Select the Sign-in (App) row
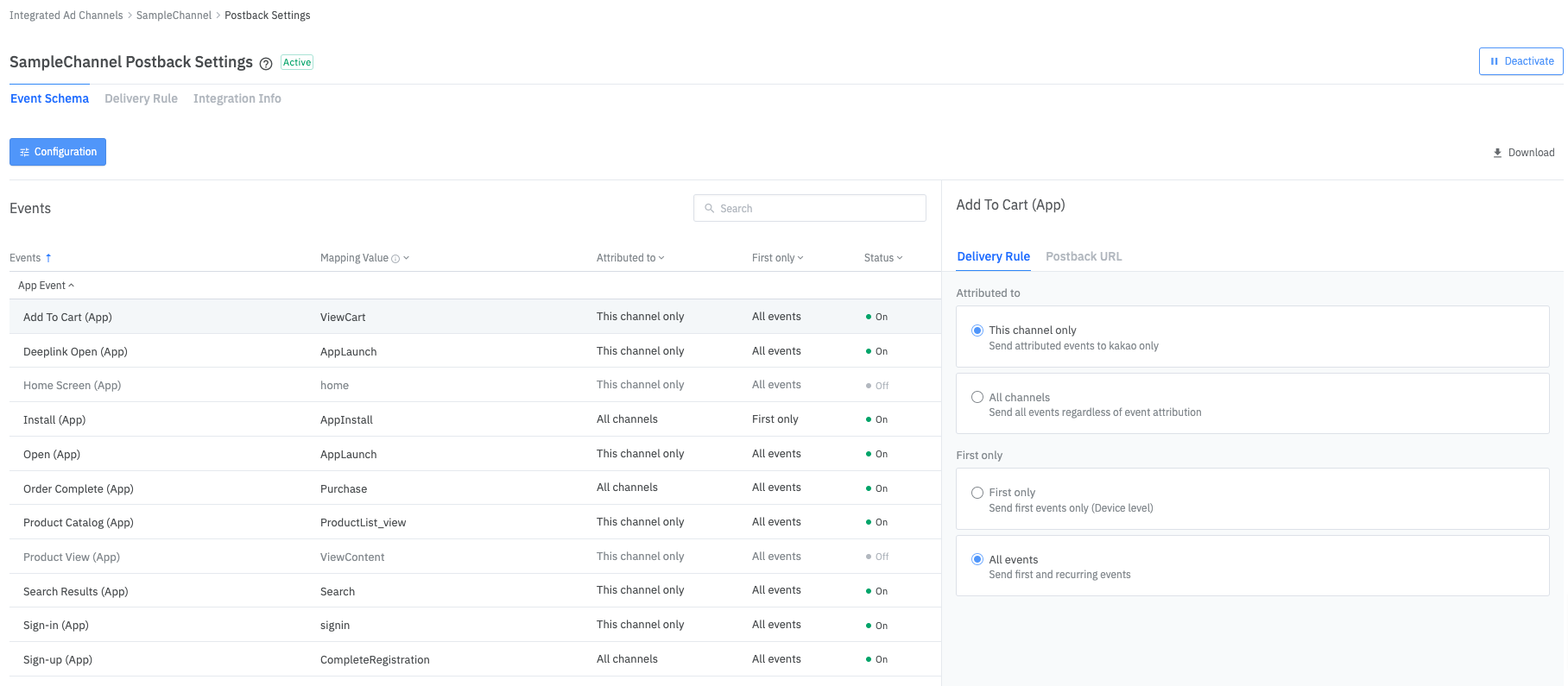The width and height of the screenshot is (1568, 686). (x=475, y=625)
